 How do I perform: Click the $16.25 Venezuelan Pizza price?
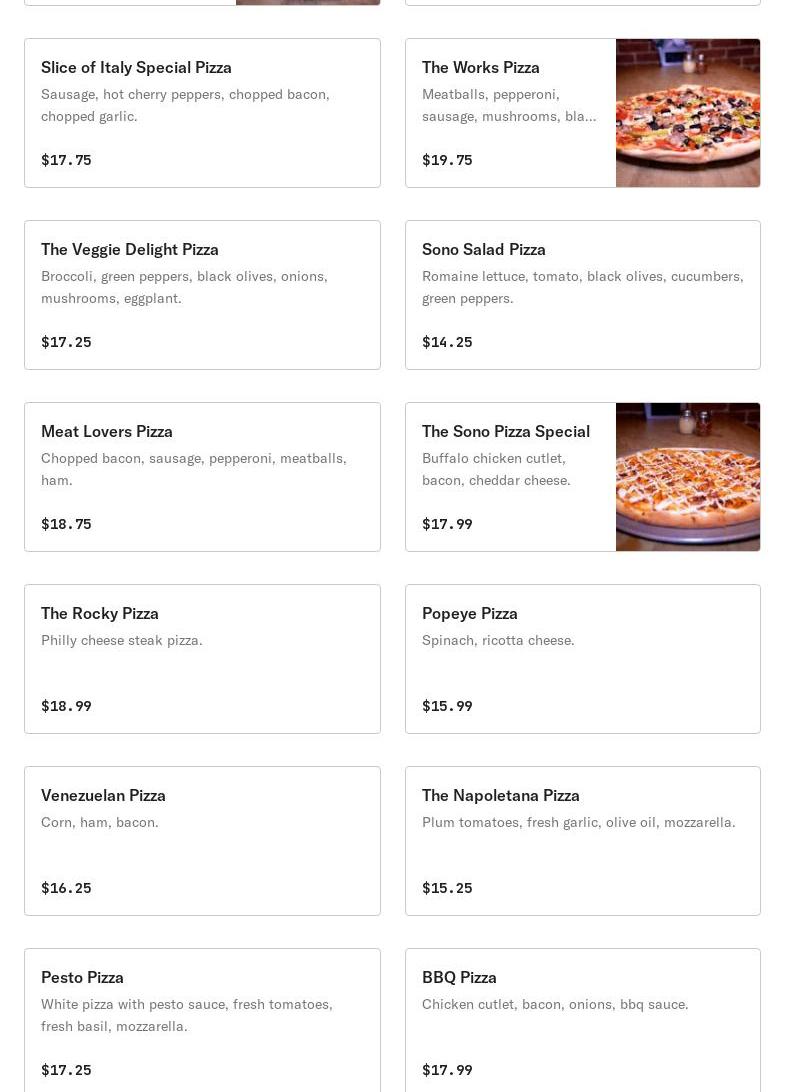pos(66,888)
